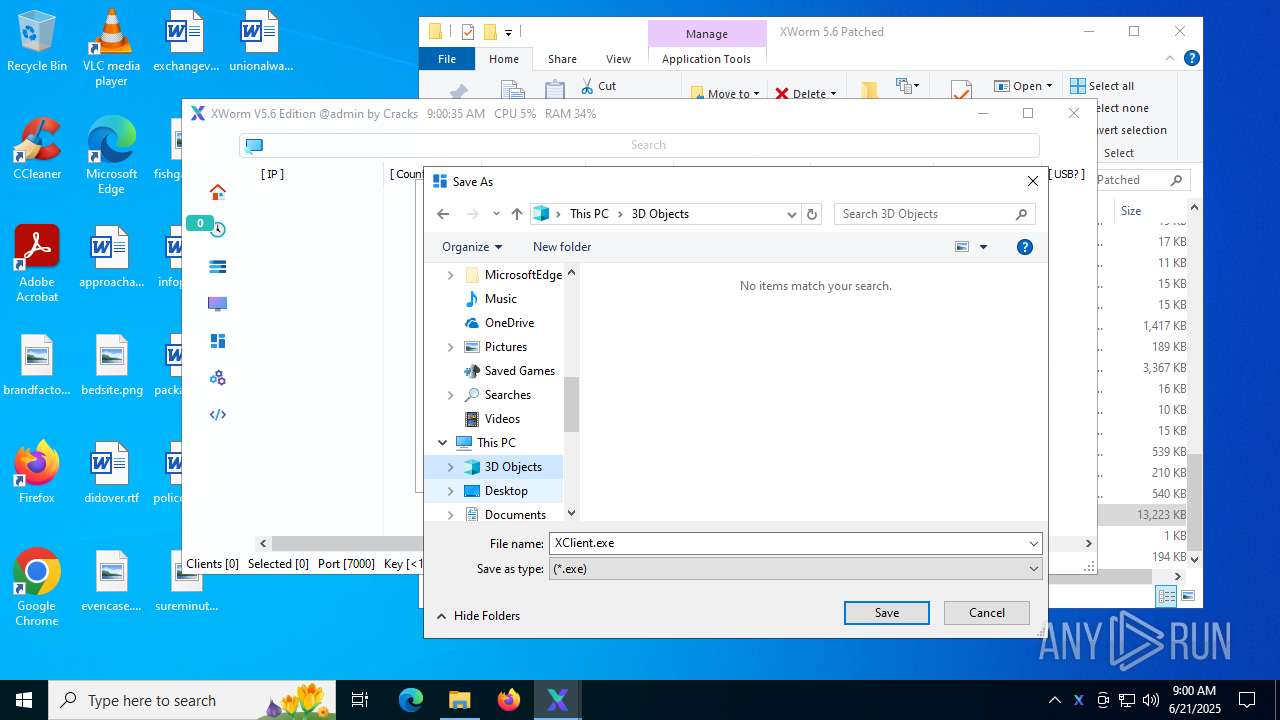Expand the Desktop tree node

click(x=450, y=491)
